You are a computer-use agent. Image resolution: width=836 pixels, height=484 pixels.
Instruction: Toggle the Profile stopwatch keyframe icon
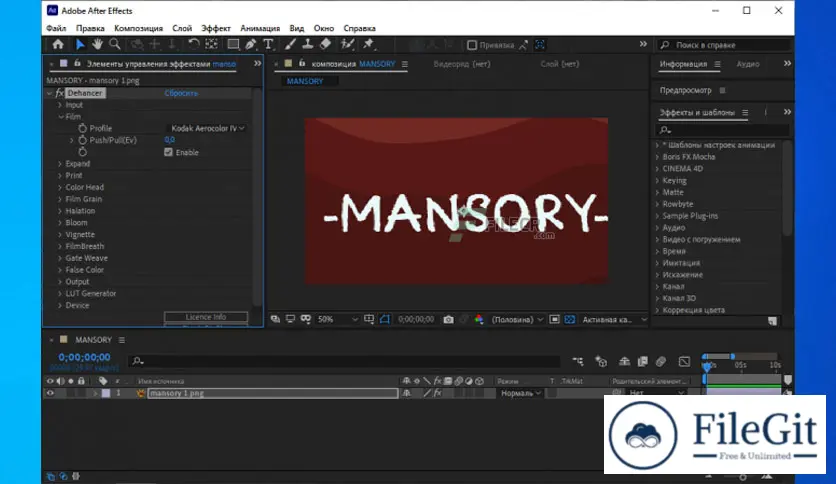pos(83,128)
